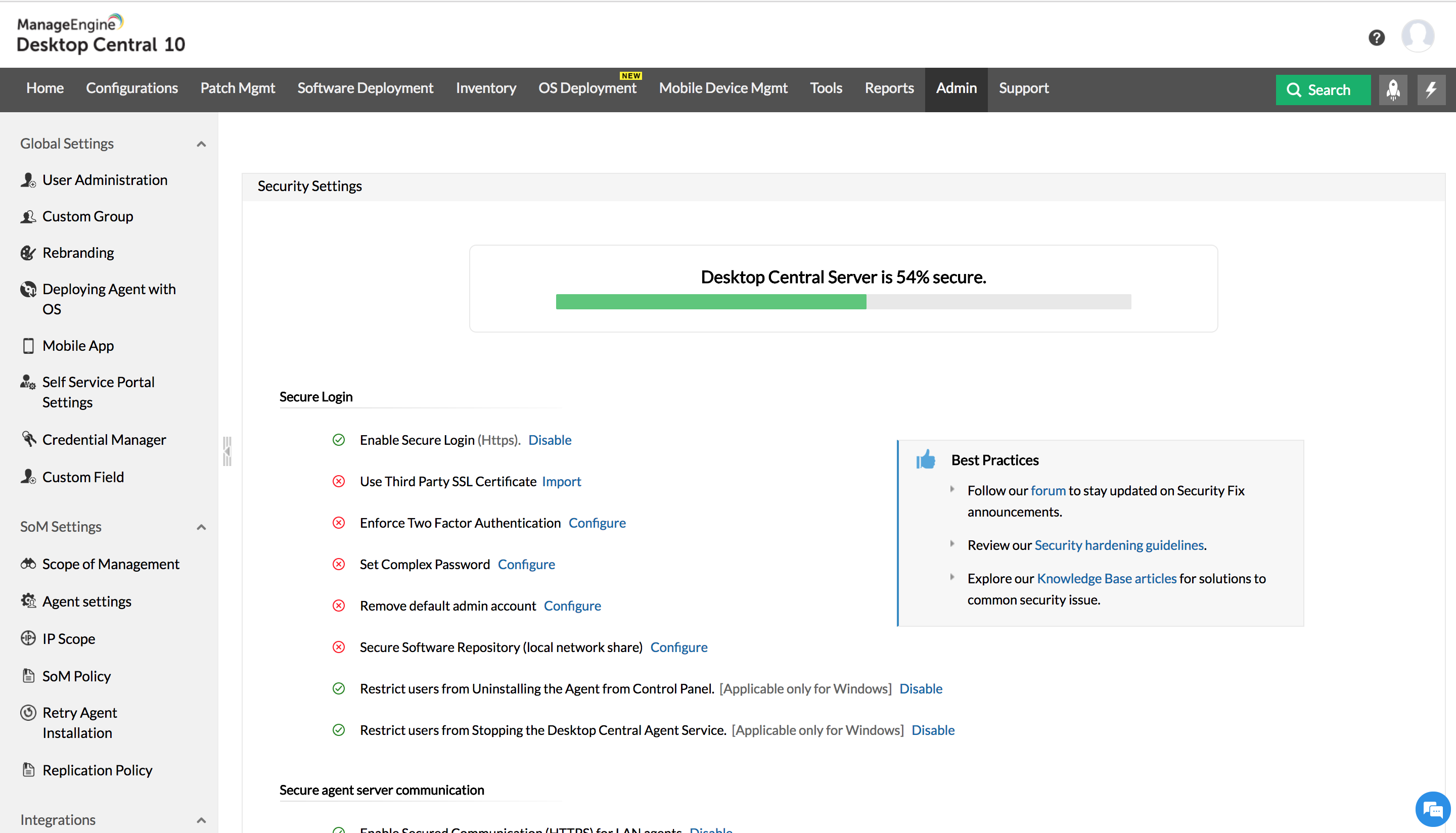Configure Two Factor Authentication link
Screen dimensions: 1456x833
point(597,523)
